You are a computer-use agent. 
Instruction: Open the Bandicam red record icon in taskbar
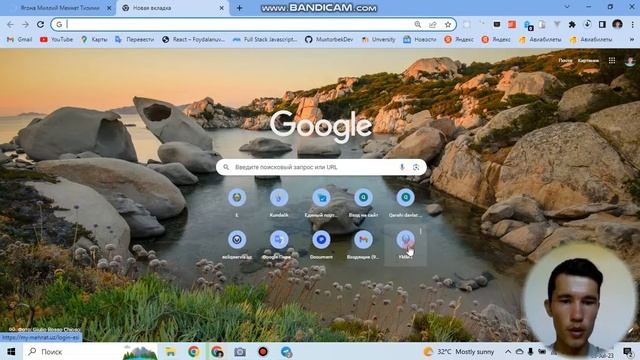[263, 351]
